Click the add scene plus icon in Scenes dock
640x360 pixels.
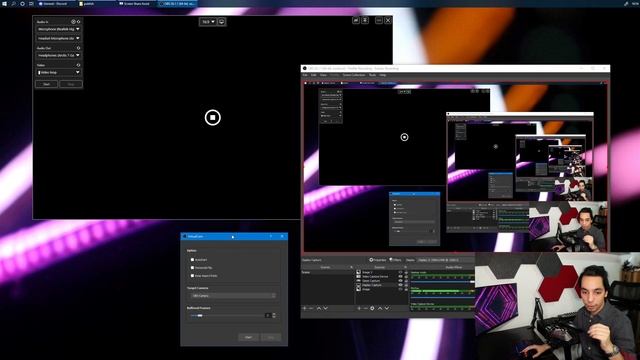pyautogui.click(x=304, y=308)
